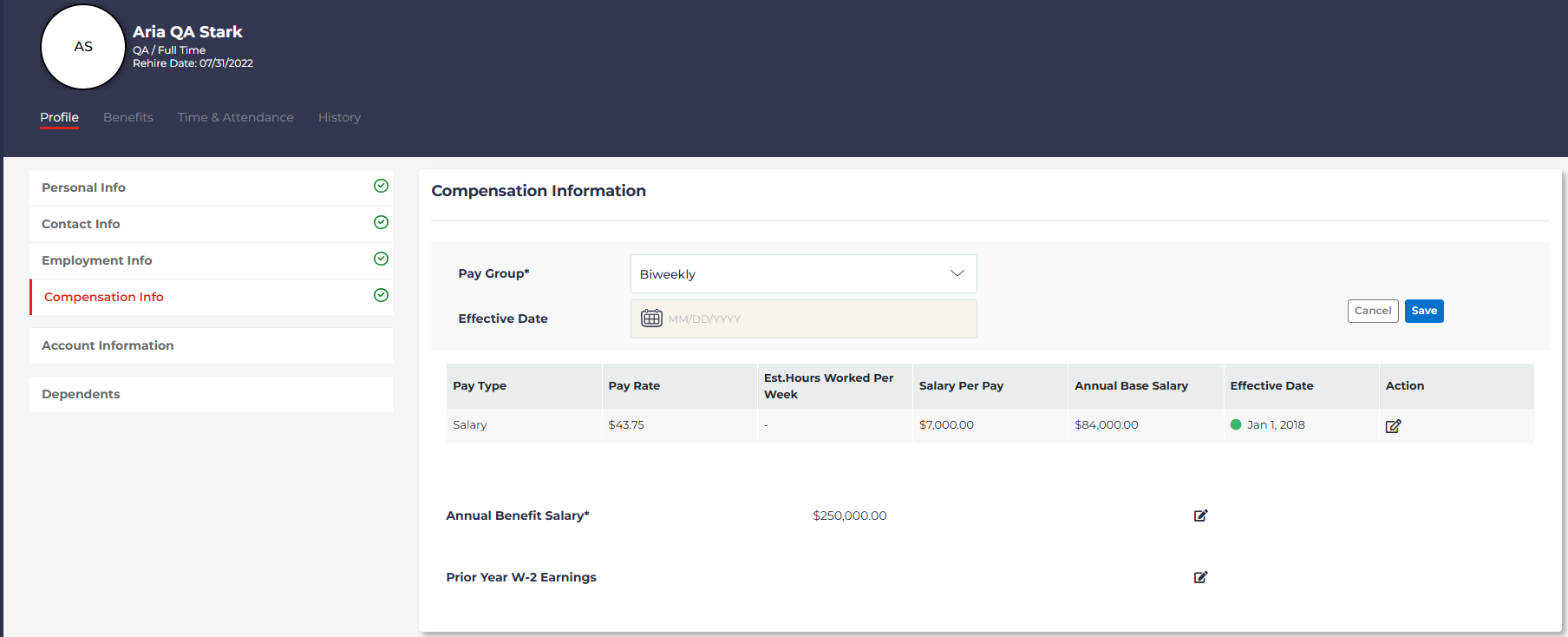Open the calendar date picker icon
The height and width of the screenshot is (637, 1568).
(x=651, y=318)
